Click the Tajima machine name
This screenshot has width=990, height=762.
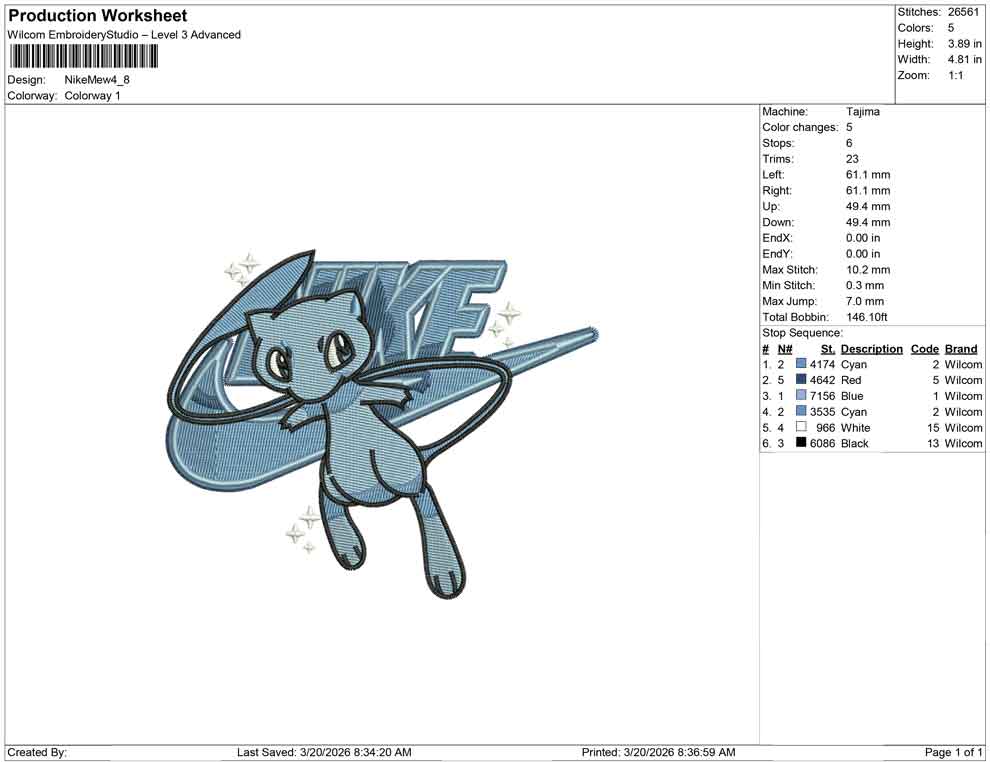click(862, 111)
